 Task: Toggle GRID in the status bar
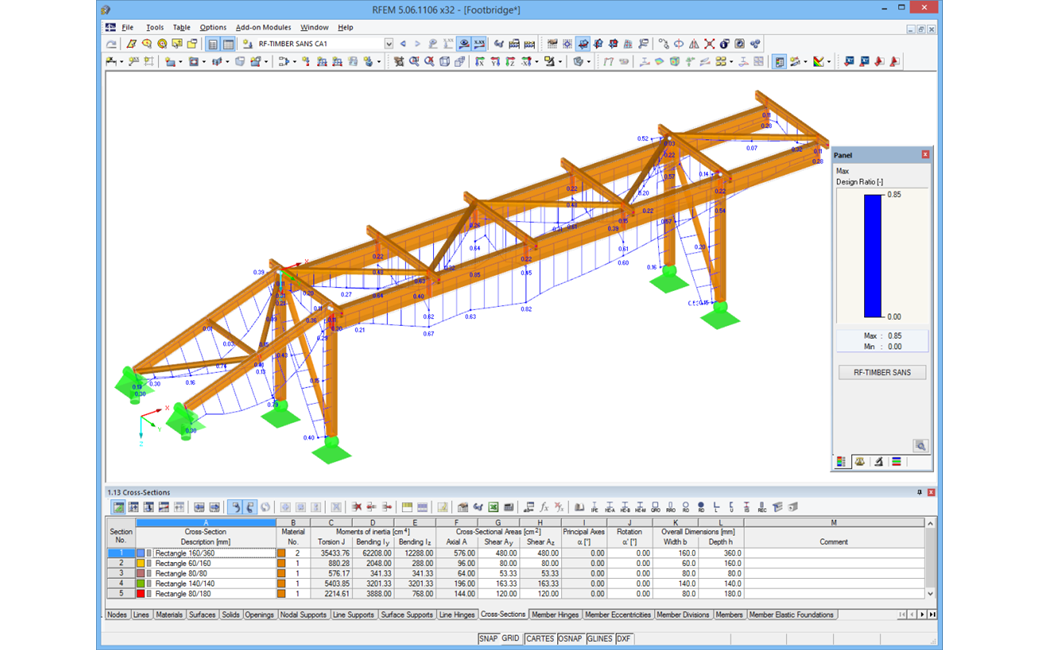click(x=512, y=638)
